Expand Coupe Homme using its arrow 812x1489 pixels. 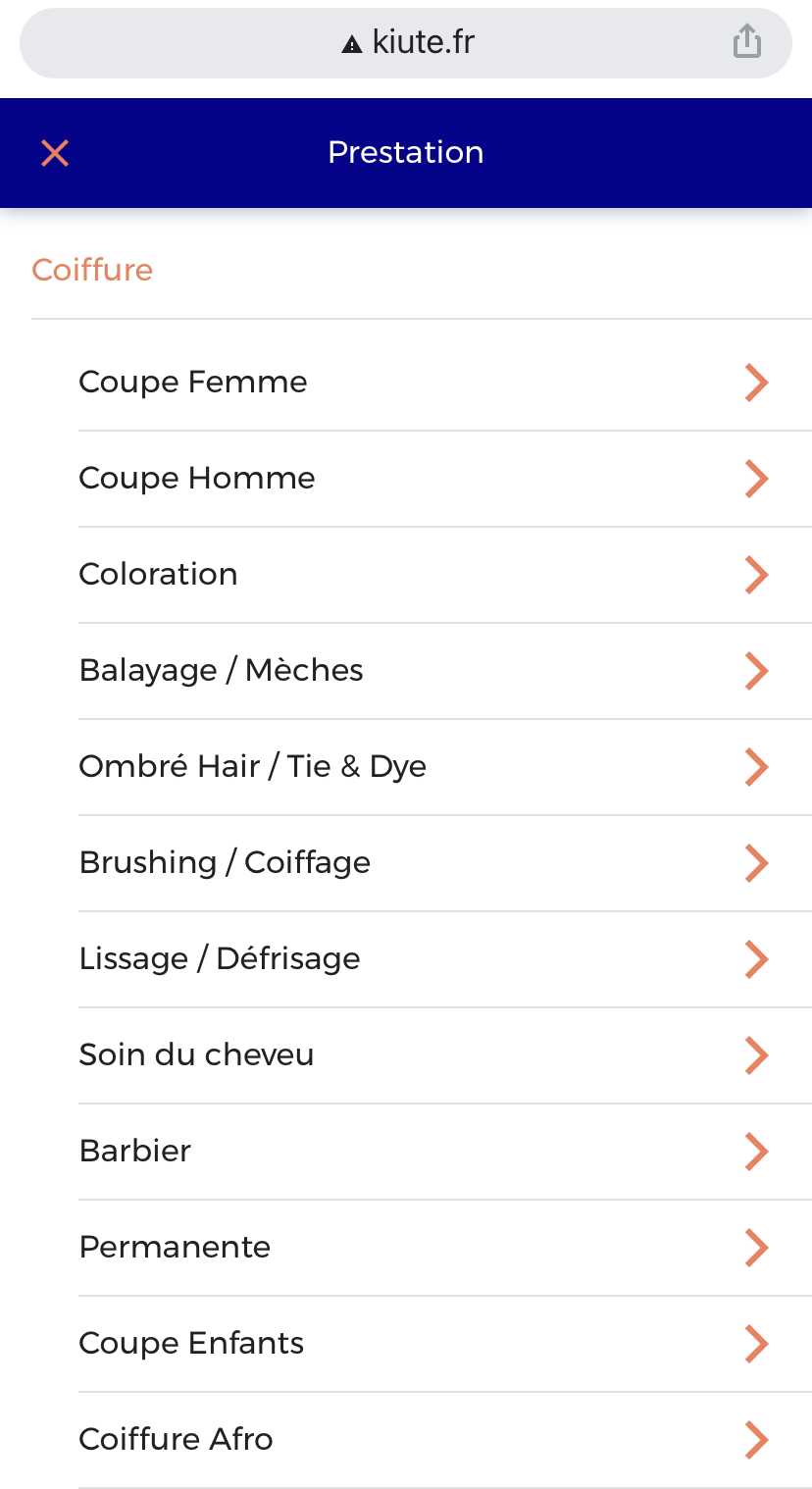pyautogui.click(x=755, y=479)
